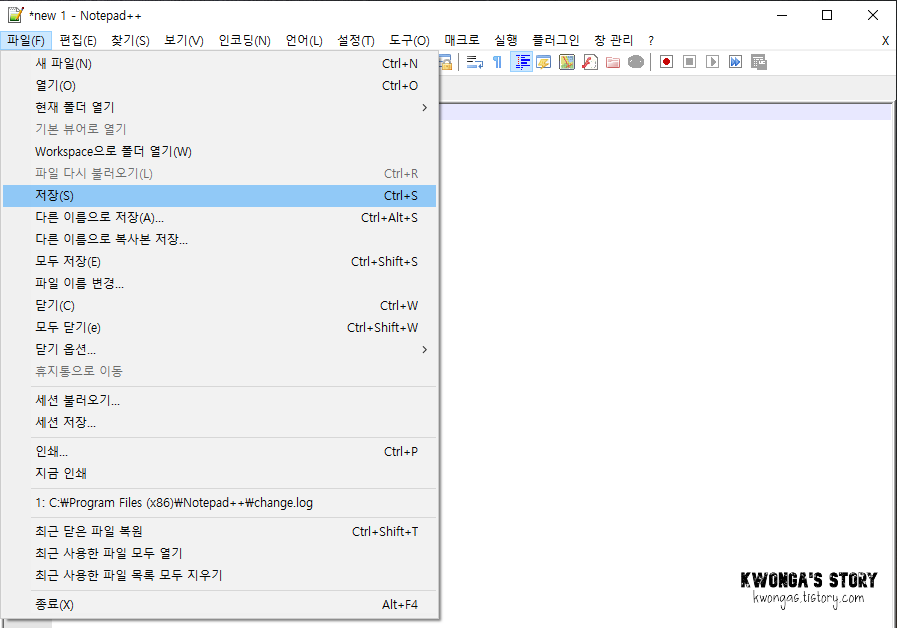Expand the 현재 폴더 열기 submenu
Image resolution: width=897 pixels, height=628 pixels.
[423, 107]
